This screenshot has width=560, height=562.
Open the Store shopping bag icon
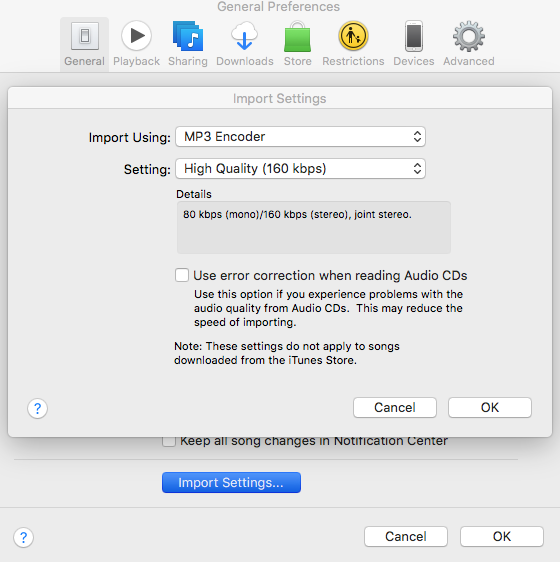298,37
